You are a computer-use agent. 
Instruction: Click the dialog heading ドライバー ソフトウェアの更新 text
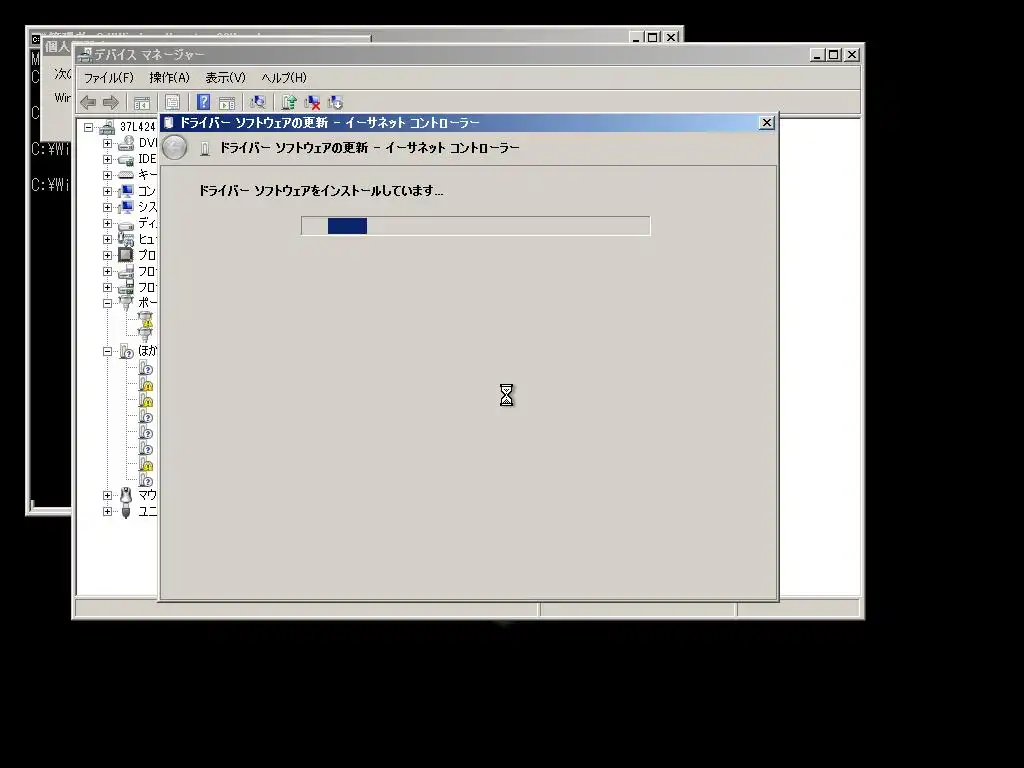click(x=369, y=148)
